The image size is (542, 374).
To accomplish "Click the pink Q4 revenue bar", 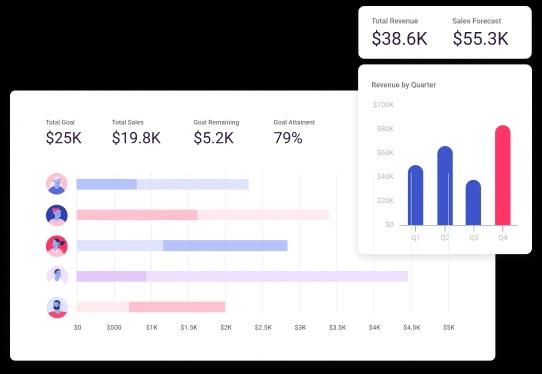I will click(x=503, y=175).
